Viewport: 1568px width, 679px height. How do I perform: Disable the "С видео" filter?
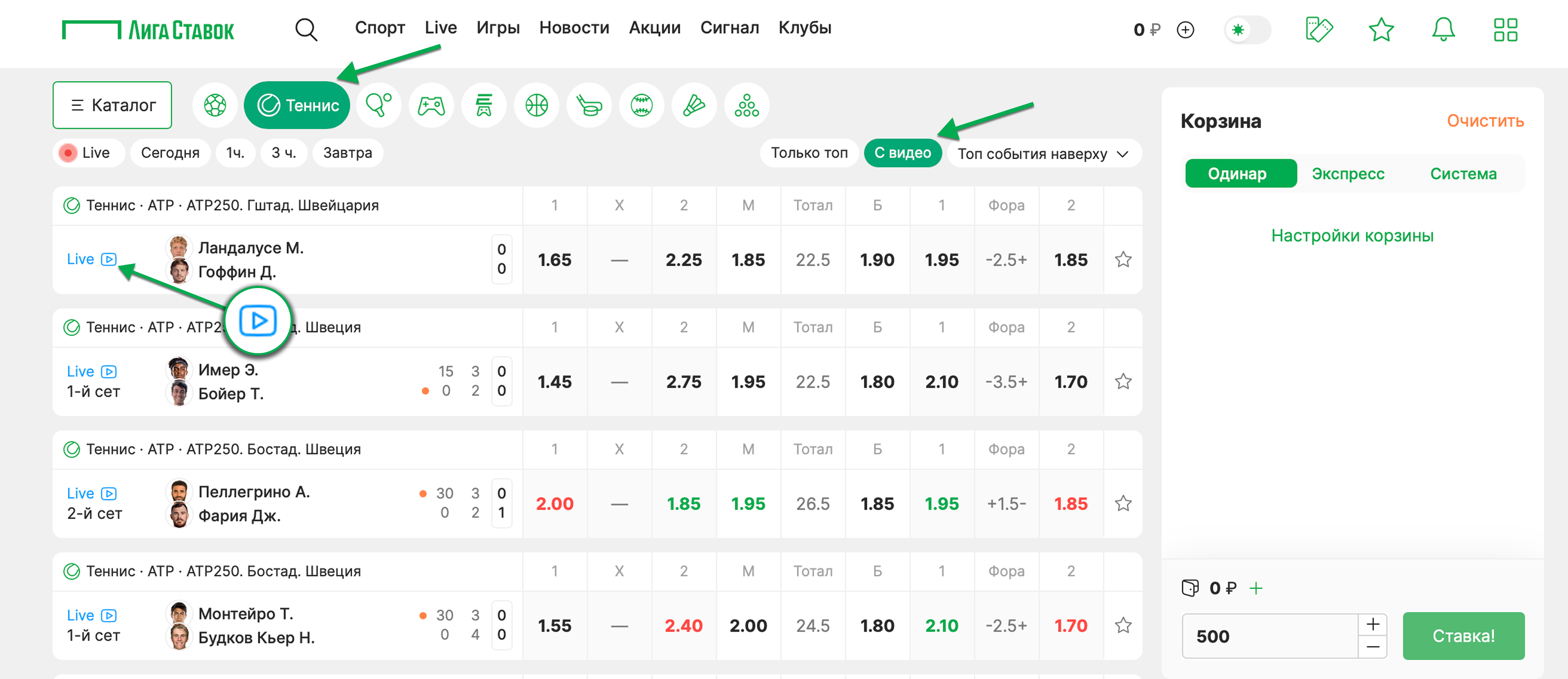[902, 153]
